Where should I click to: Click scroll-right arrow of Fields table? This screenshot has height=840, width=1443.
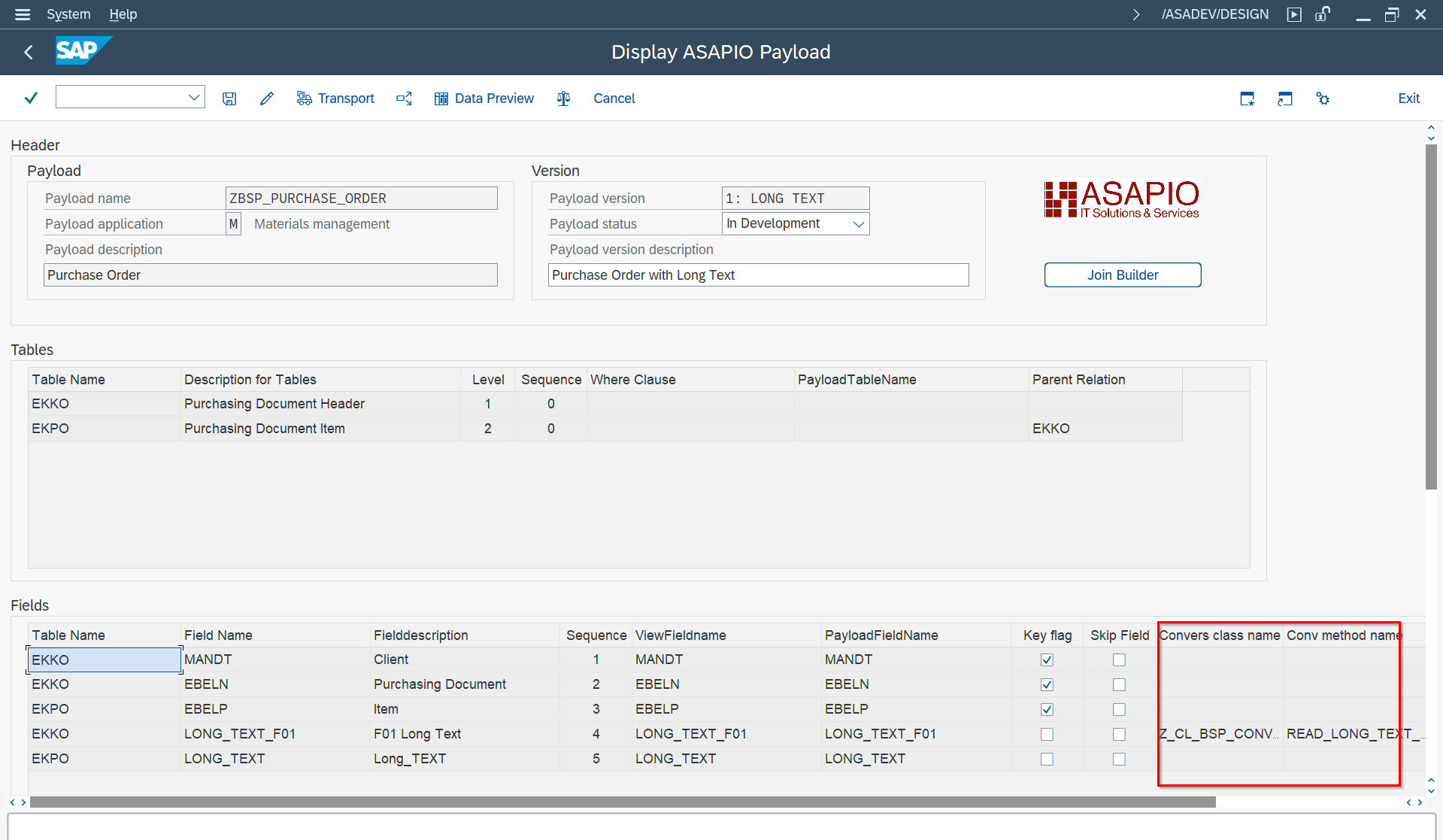(x=1420, y=802)
